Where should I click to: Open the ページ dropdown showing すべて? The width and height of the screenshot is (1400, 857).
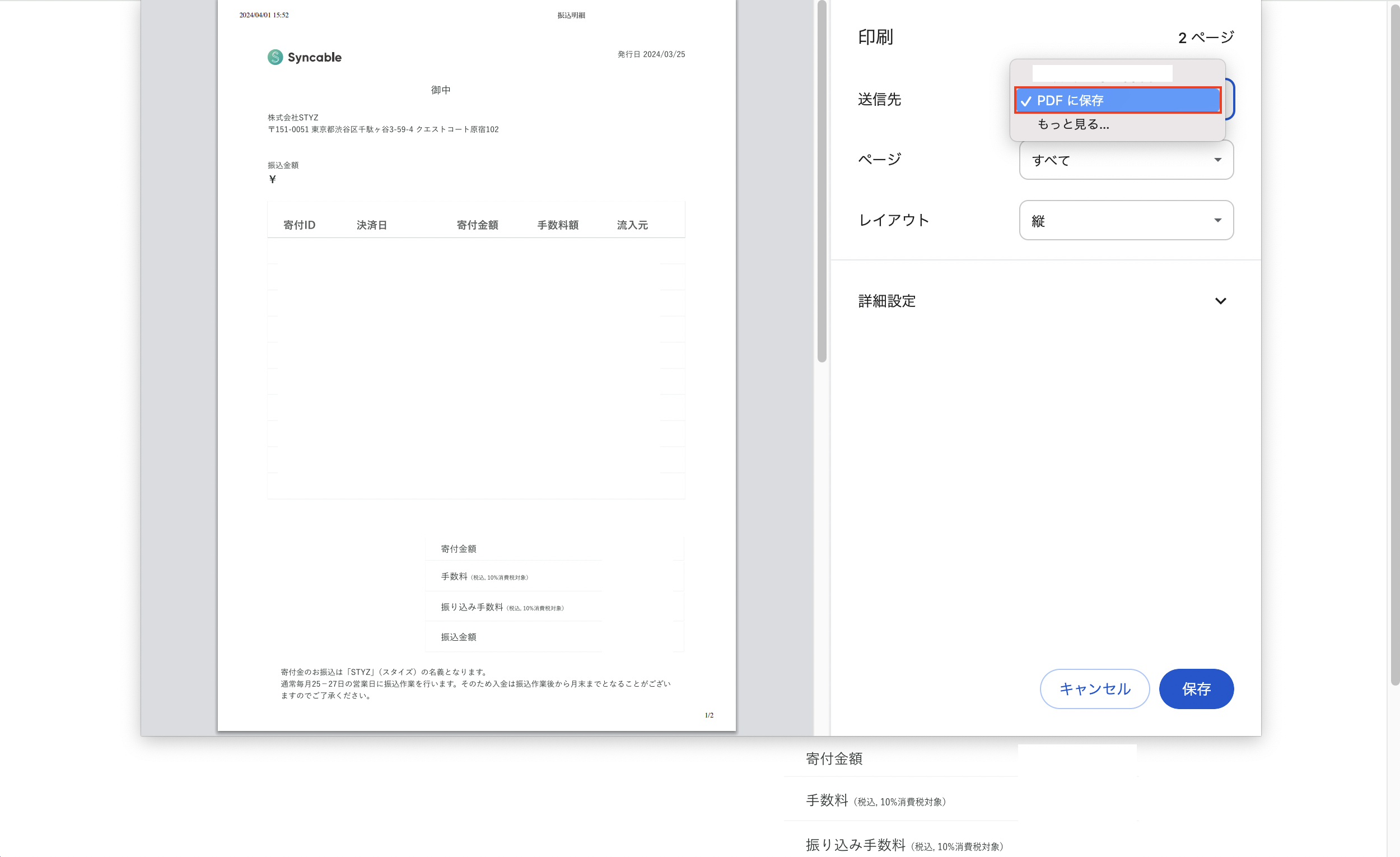[1126, 160]
